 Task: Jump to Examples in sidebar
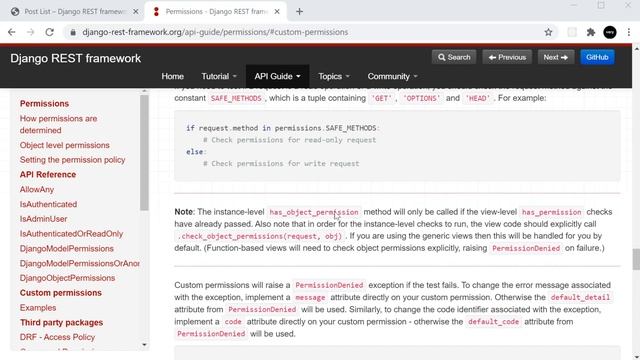tap(38, 308)
